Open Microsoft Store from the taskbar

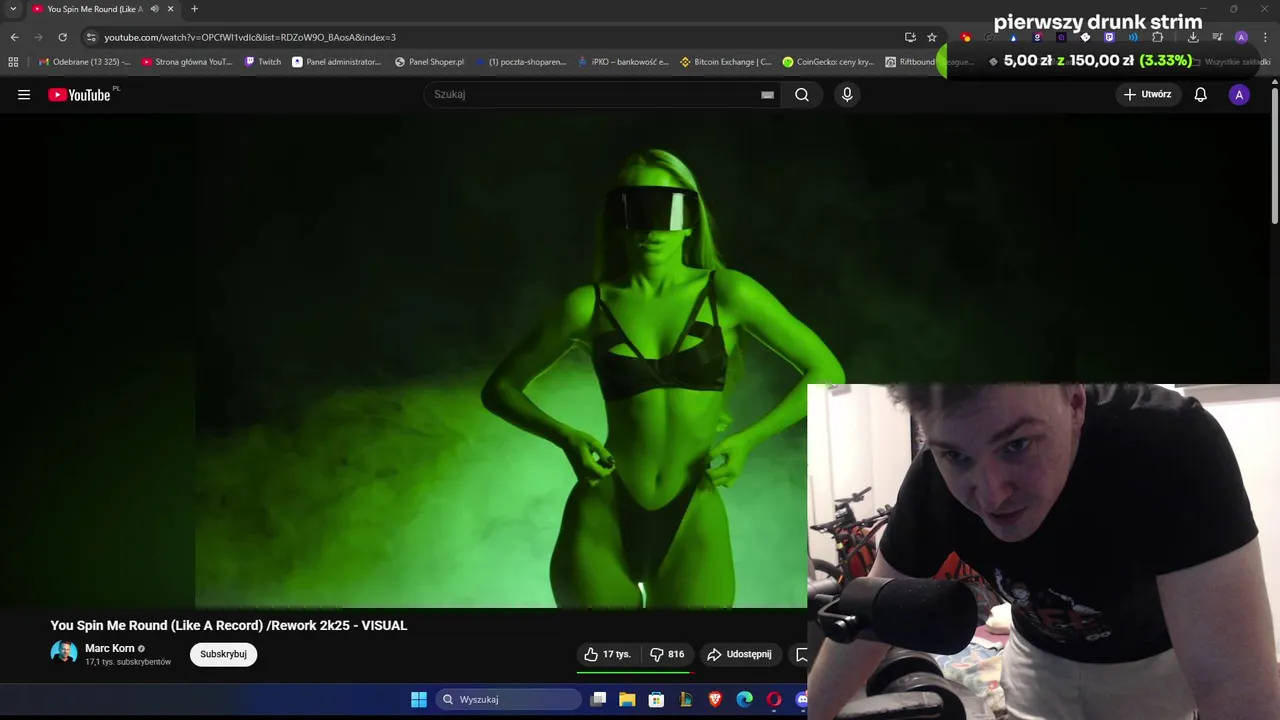tap(656, 699)
